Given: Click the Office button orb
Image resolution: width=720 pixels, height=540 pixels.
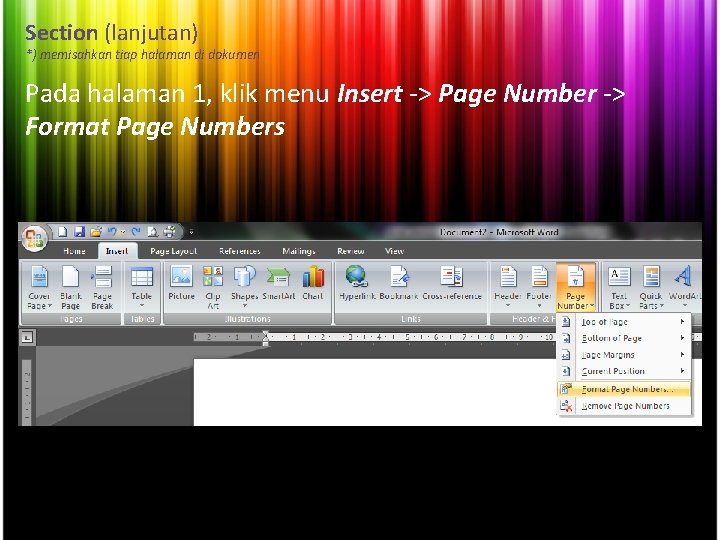Looking at the screenshot, I should coord(34,238).
